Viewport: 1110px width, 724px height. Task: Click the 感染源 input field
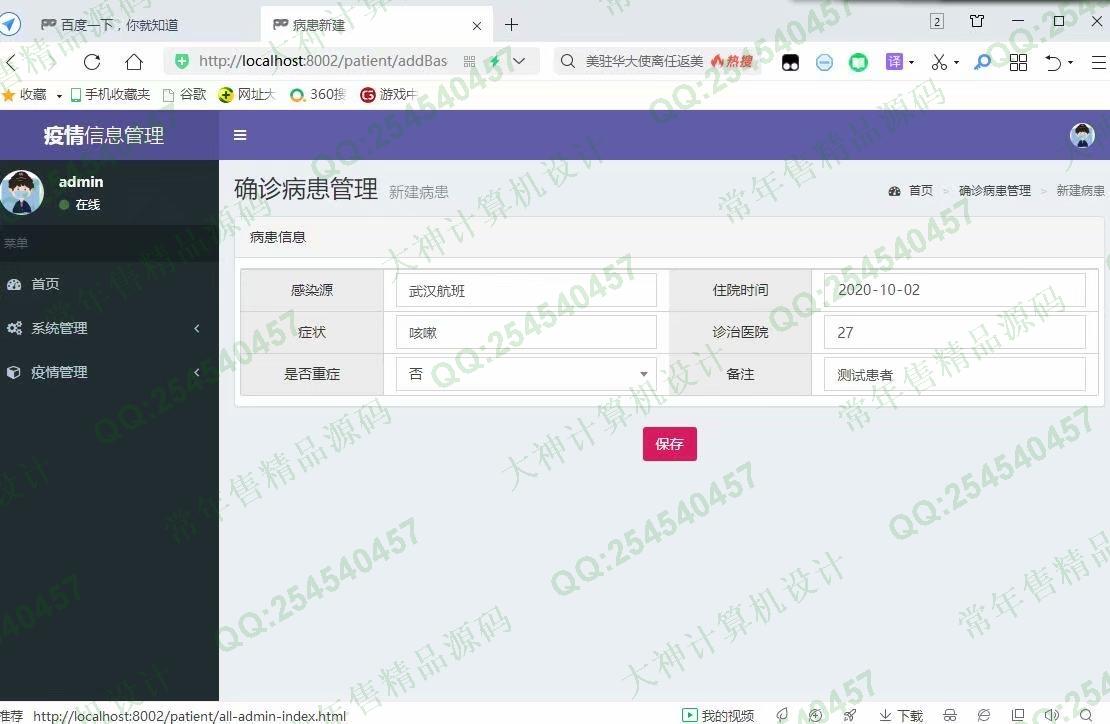click(526, 291)
